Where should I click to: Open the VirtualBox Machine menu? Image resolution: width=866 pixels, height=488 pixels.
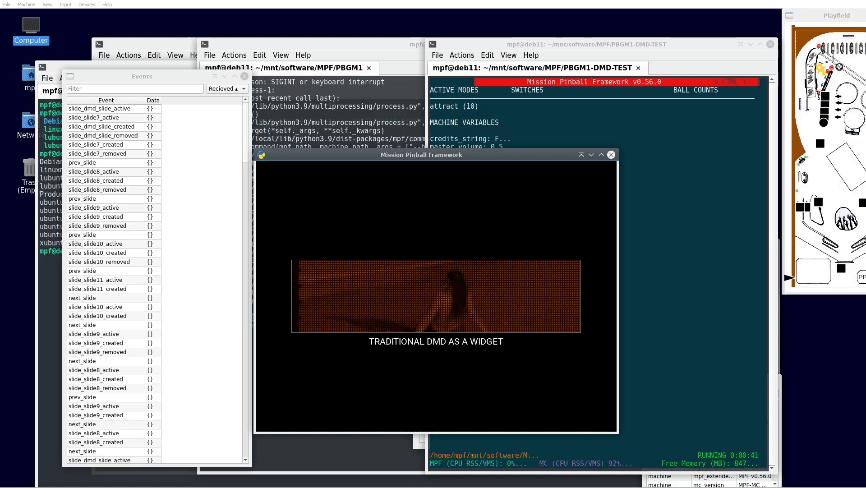coord(26,4)
